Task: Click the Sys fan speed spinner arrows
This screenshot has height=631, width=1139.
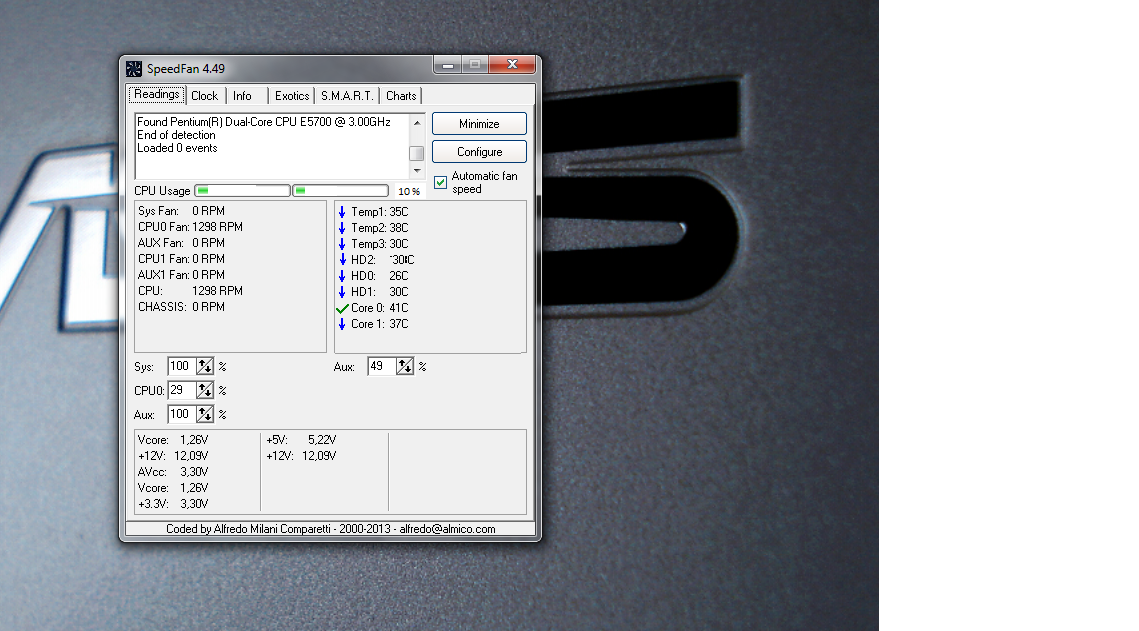Action: click(x=205, y=367)
